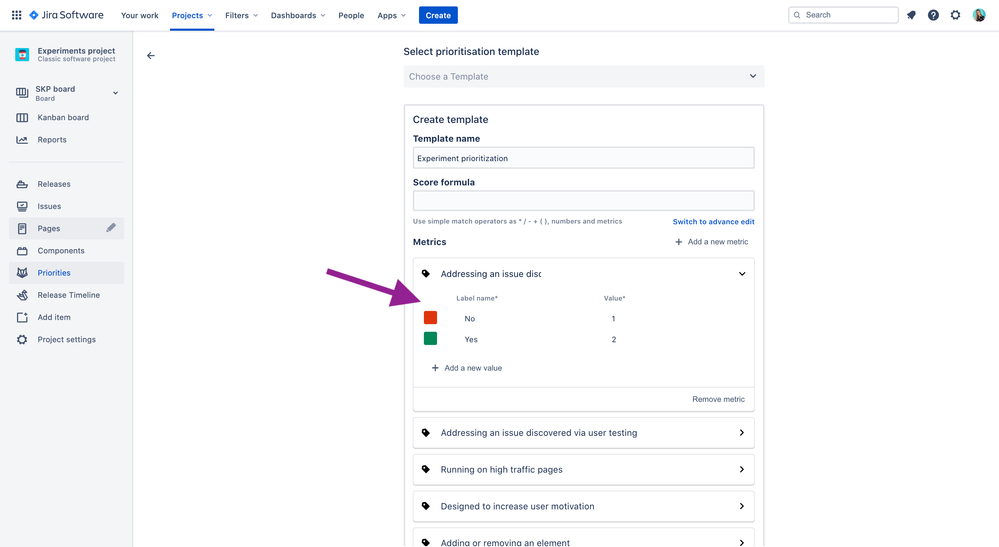The height and width of the screenshot is (547, 999).
Task: Click the pencil edit icon next to Pages
Action: 111,227
